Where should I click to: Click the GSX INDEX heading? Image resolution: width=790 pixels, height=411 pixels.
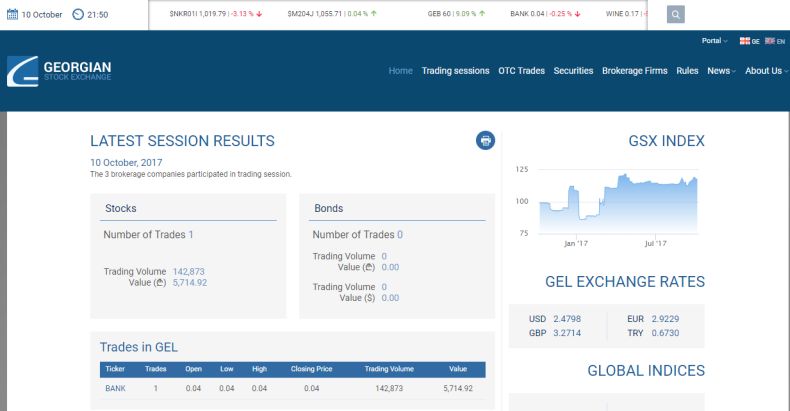[666, 141]
